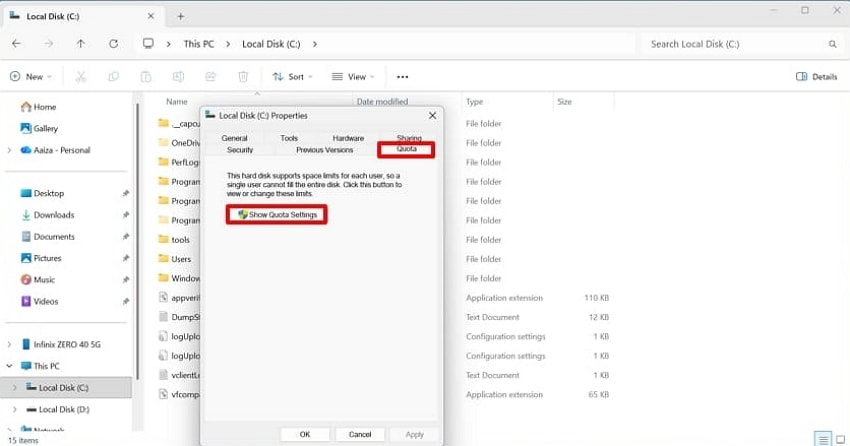
Task: Open the General tab
Action: tap(234, 138)
